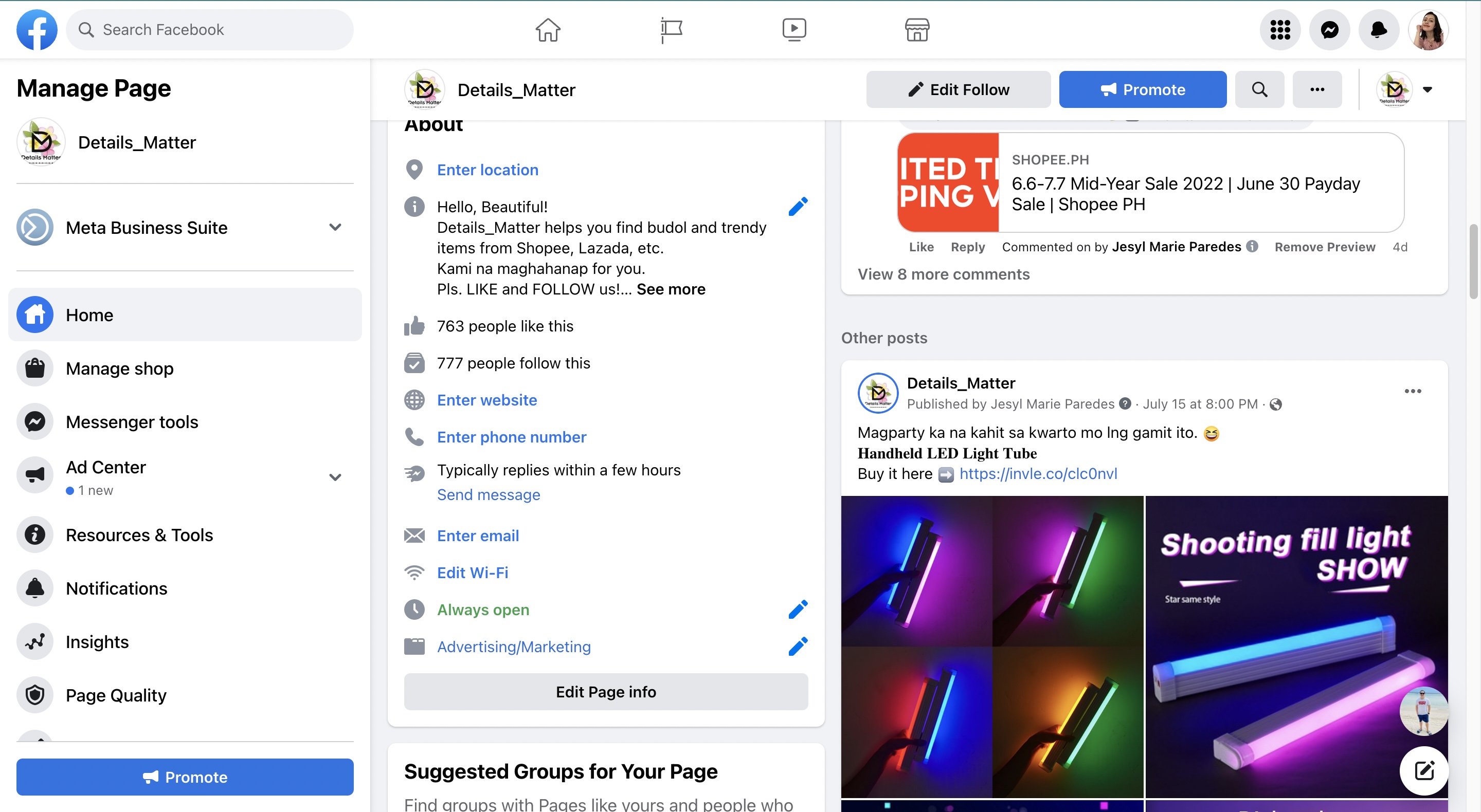Open the nine-dot menu grid icon

pos(1280,30)
